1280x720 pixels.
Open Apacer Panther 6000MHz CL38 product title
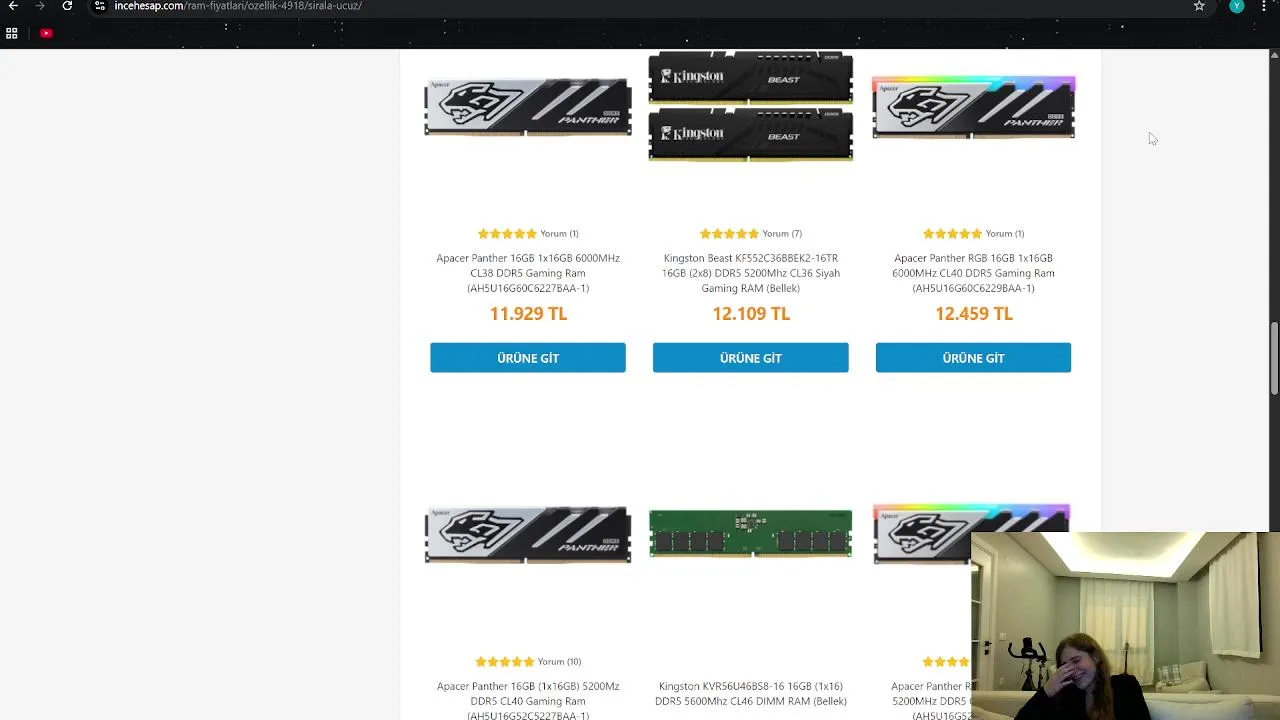[x=528, y=273]
